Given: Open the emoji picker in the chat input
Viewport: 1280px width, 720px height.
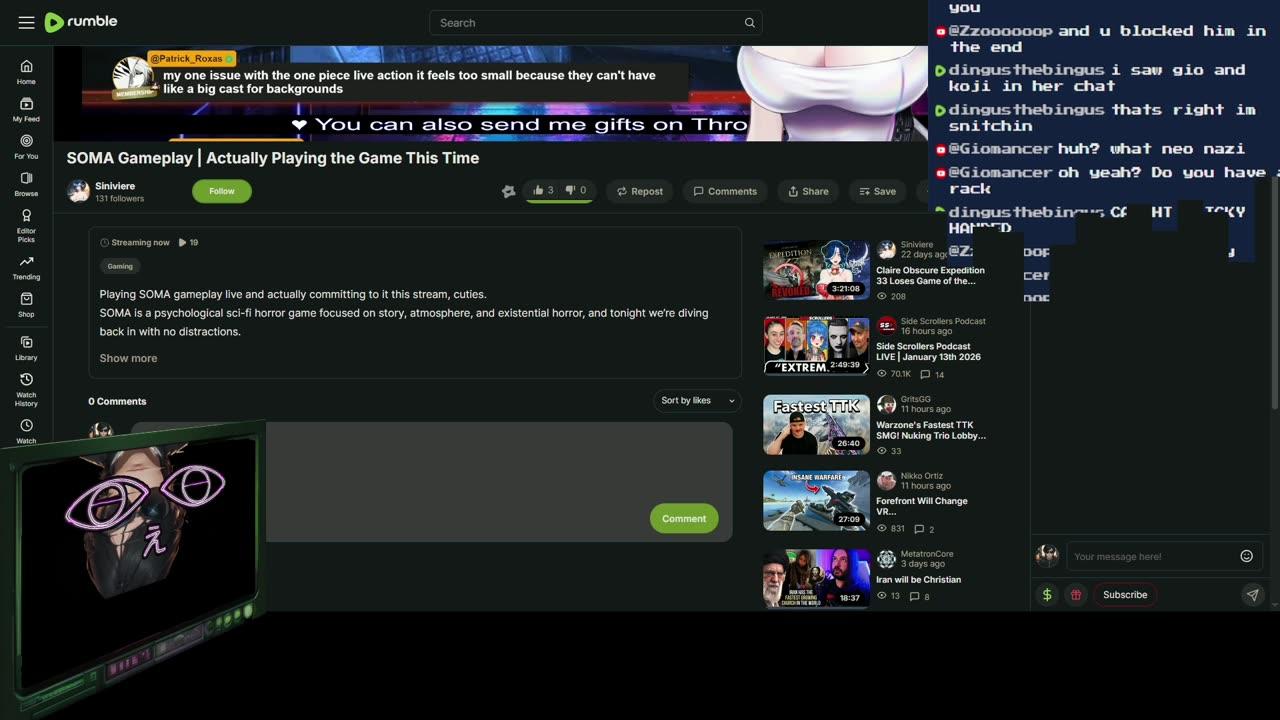Looking at the screenshot, I should tap(1246, 555).
